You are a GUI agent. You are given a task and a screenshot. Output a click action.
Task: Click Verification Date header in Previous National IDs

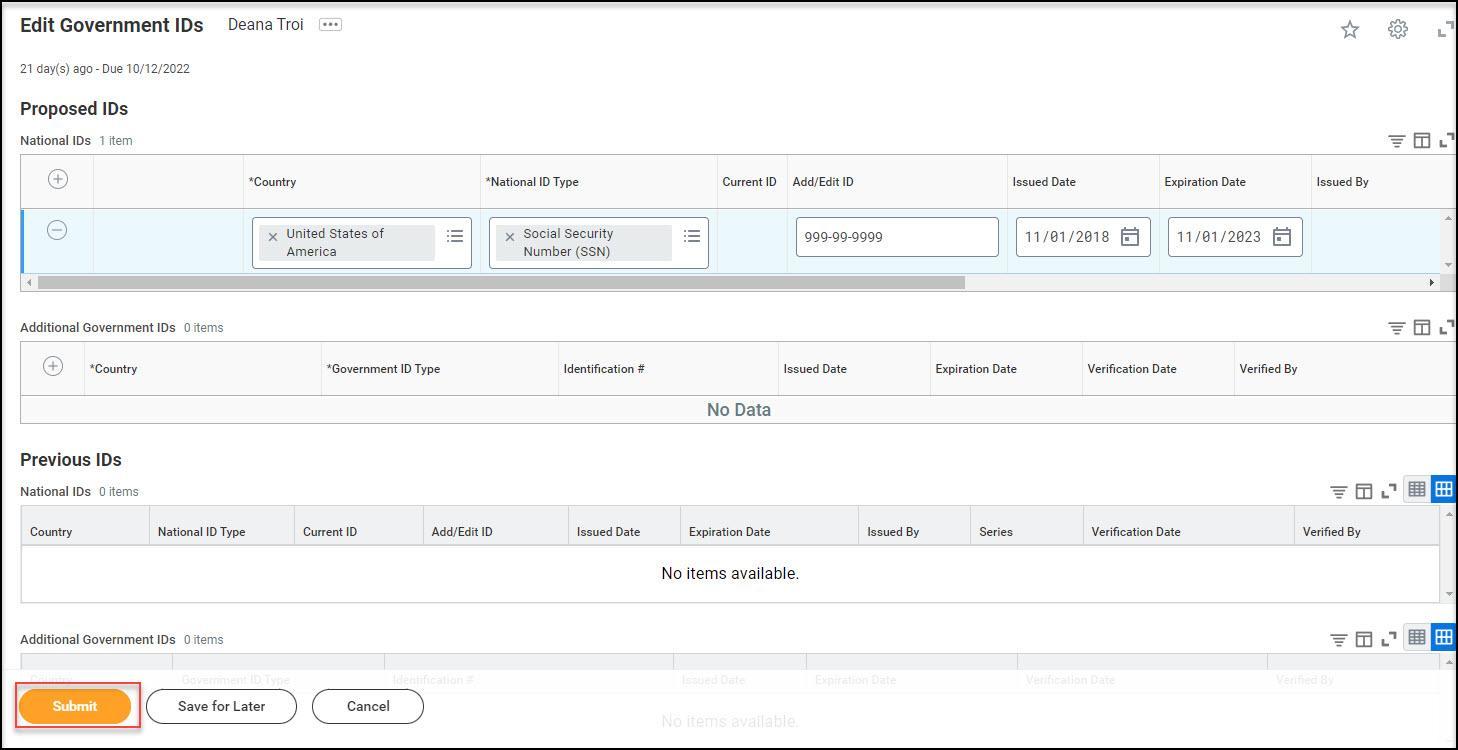(x=1136, y=532)
